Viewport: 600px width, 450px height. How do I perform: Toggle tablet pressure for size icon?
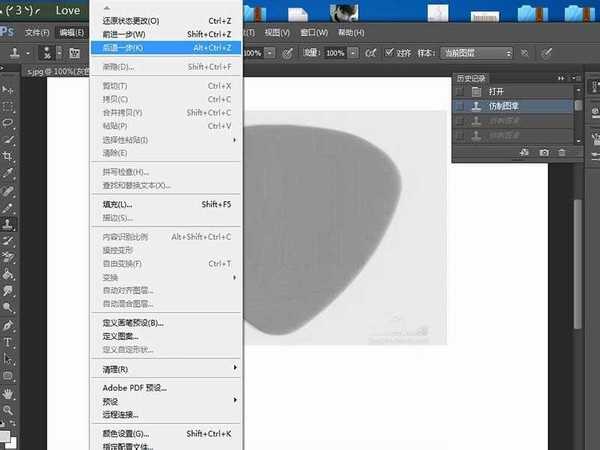(546, 53)
